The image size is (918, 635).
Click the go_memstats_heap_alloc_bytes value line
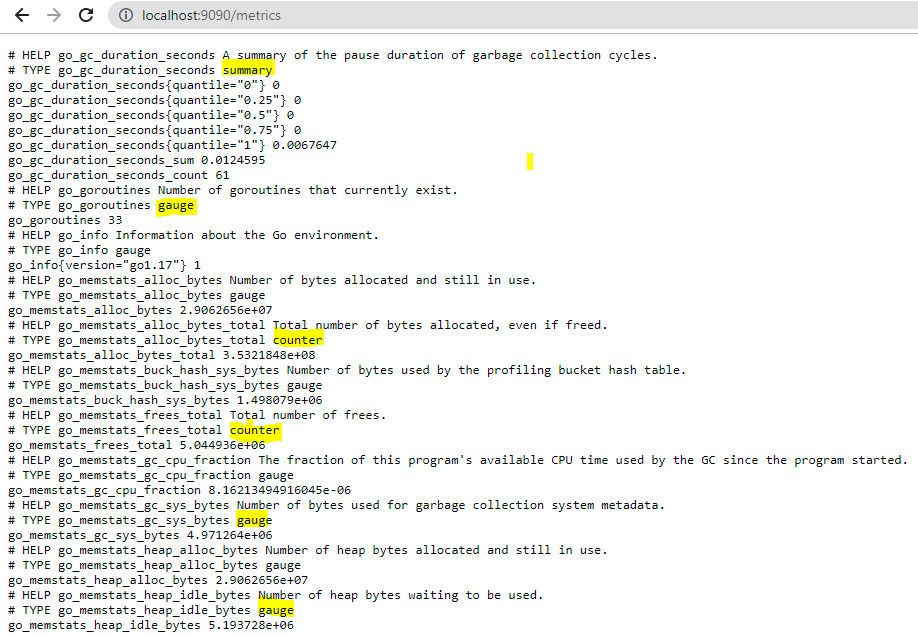158,580
